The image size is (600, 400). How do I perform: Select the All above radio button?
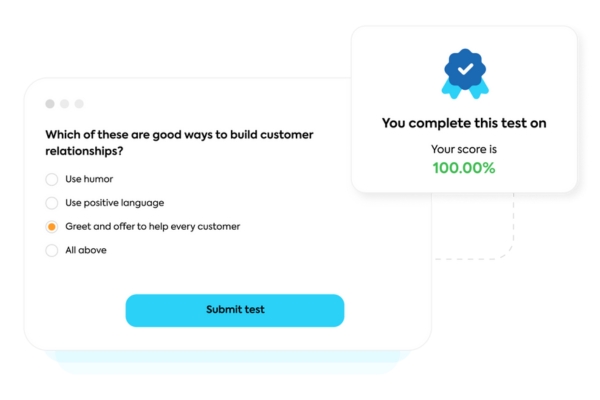52,250
